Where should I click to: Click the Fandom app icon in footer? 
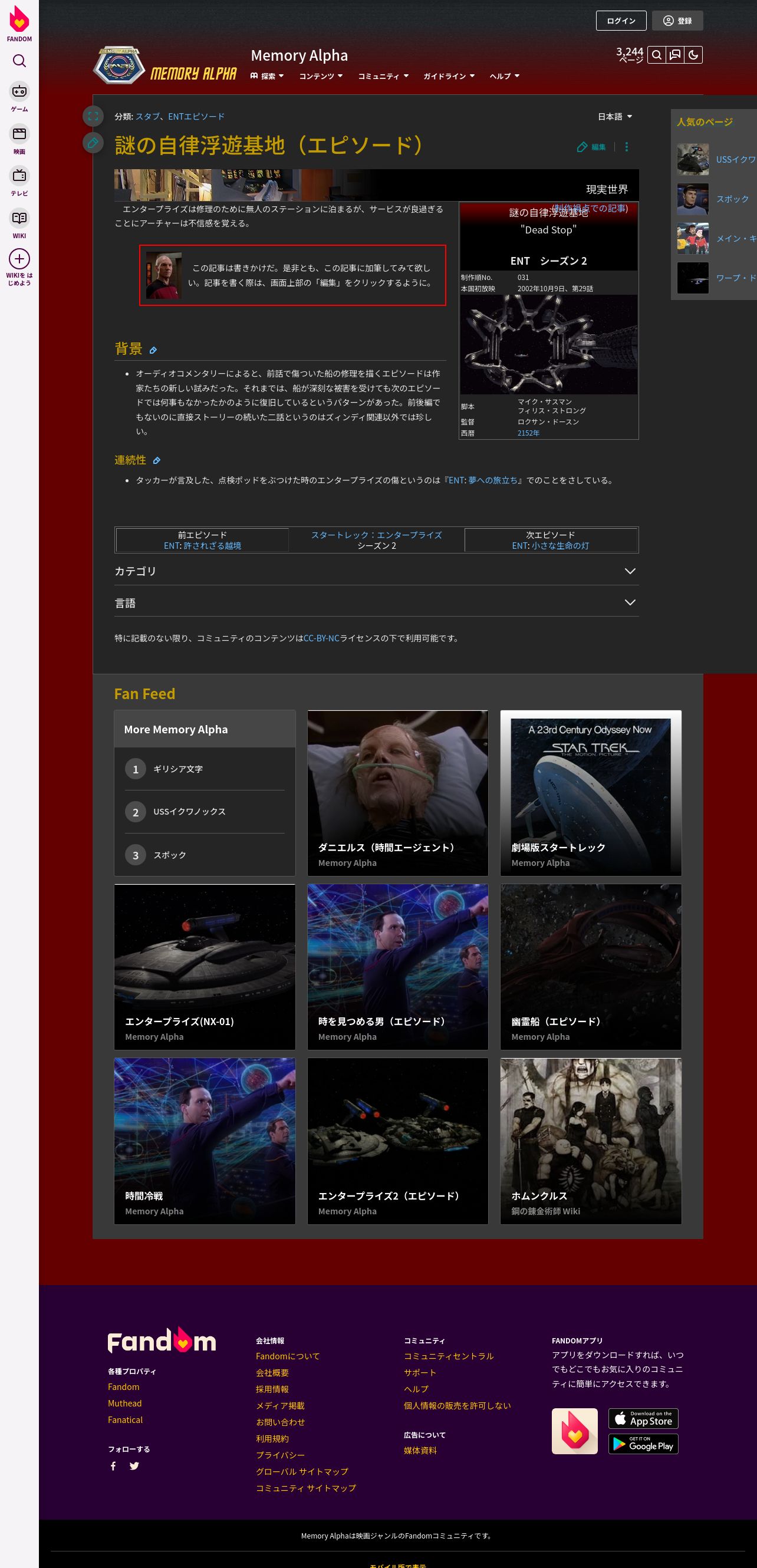(574, 1431)
